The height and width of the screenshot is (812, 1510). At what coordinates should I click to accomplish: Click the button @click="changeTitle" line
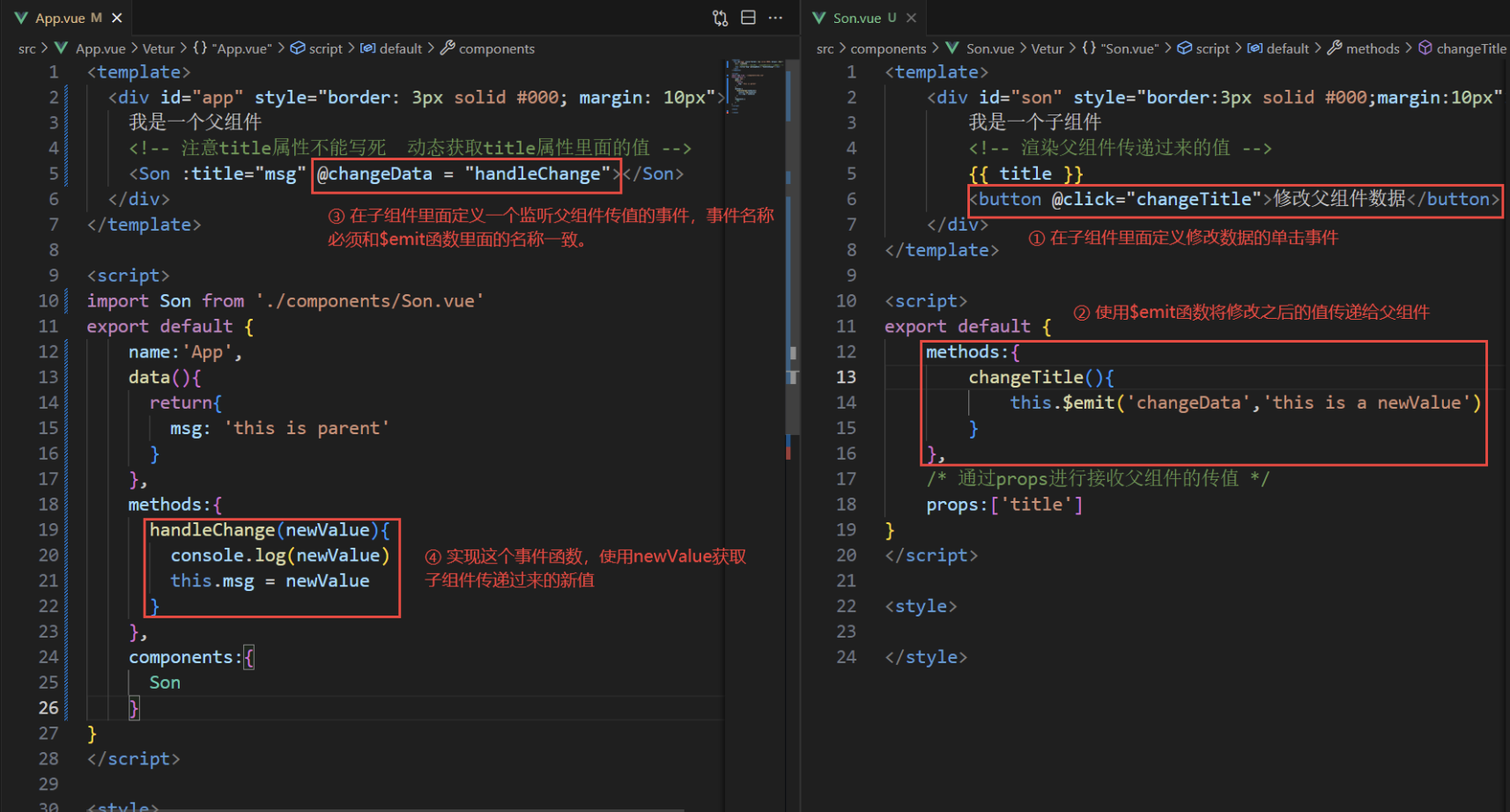[x=1234, y=200]
